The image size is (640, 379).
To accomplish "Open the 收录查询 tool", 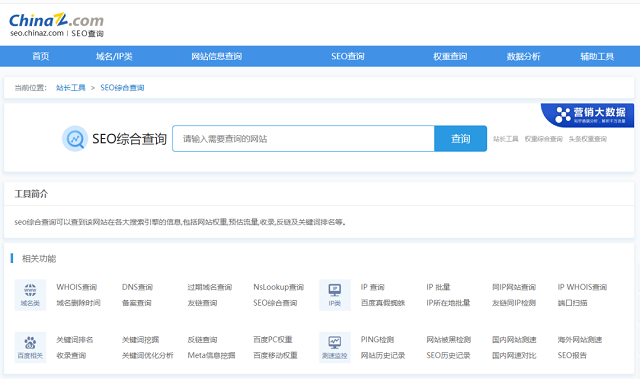I will [x=71, y=355].
